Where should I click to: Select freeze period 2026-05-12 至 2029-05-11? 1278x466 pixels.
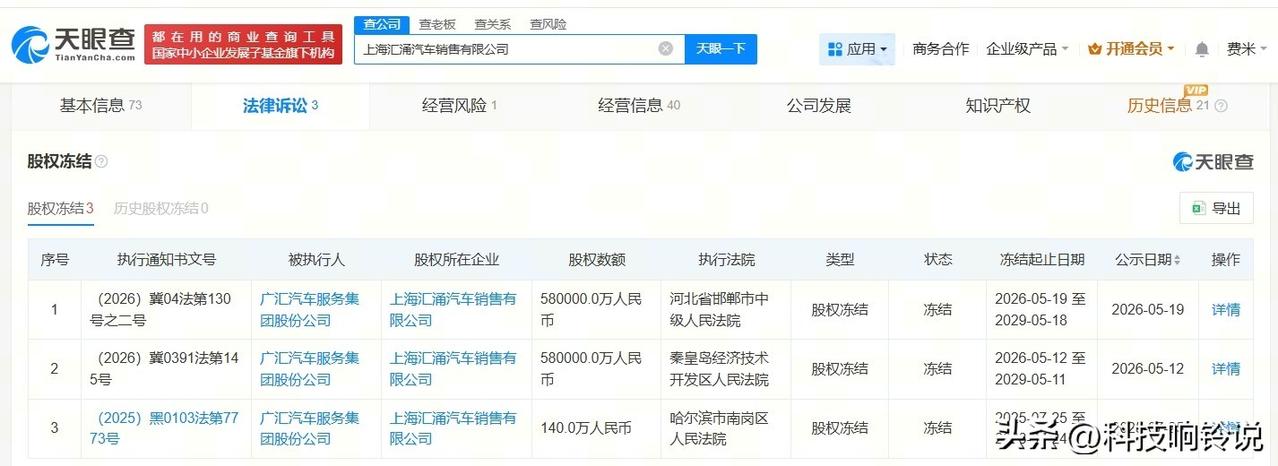point(1040,369)
